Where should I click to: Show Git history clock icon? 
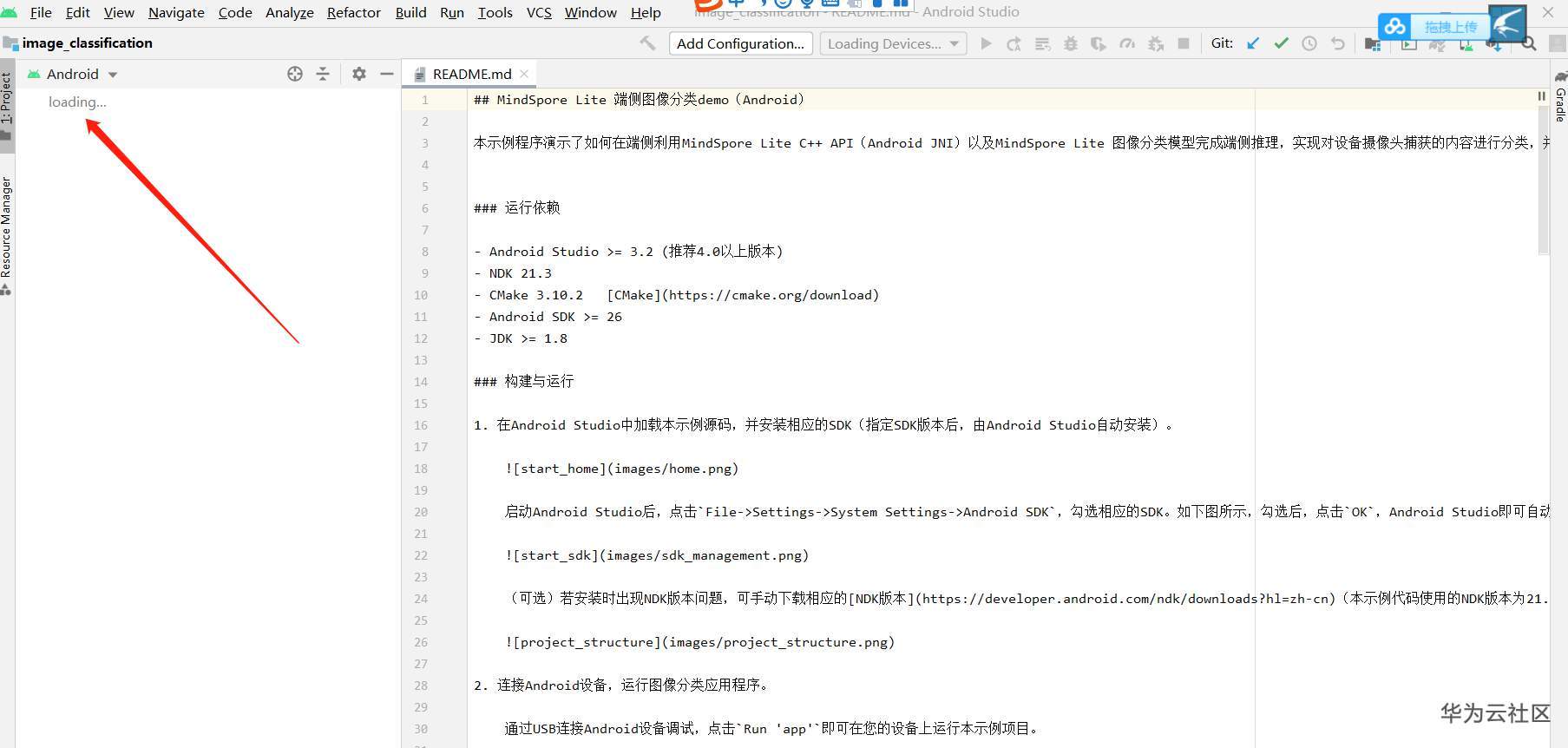tap(1309, 43)
